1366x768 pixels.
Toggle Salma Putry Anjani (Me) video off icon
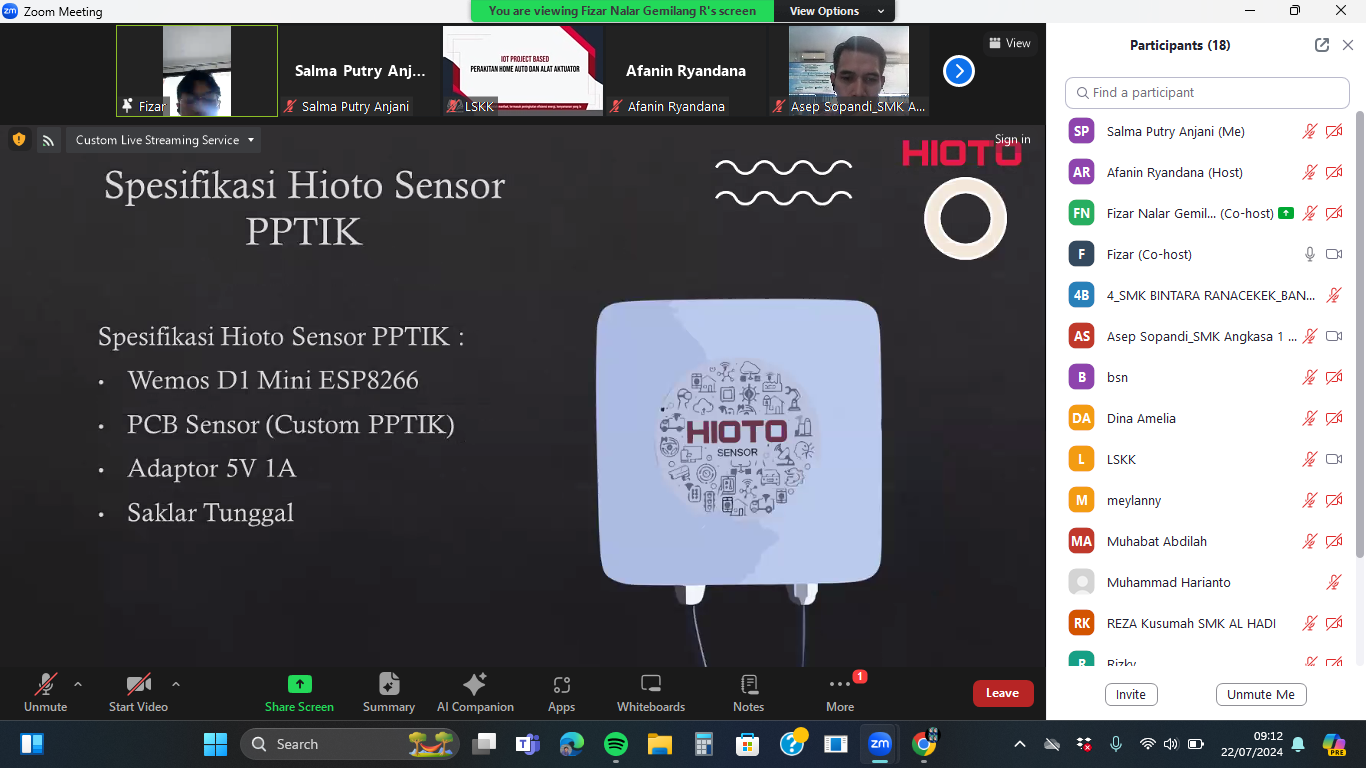(1334, 131)
